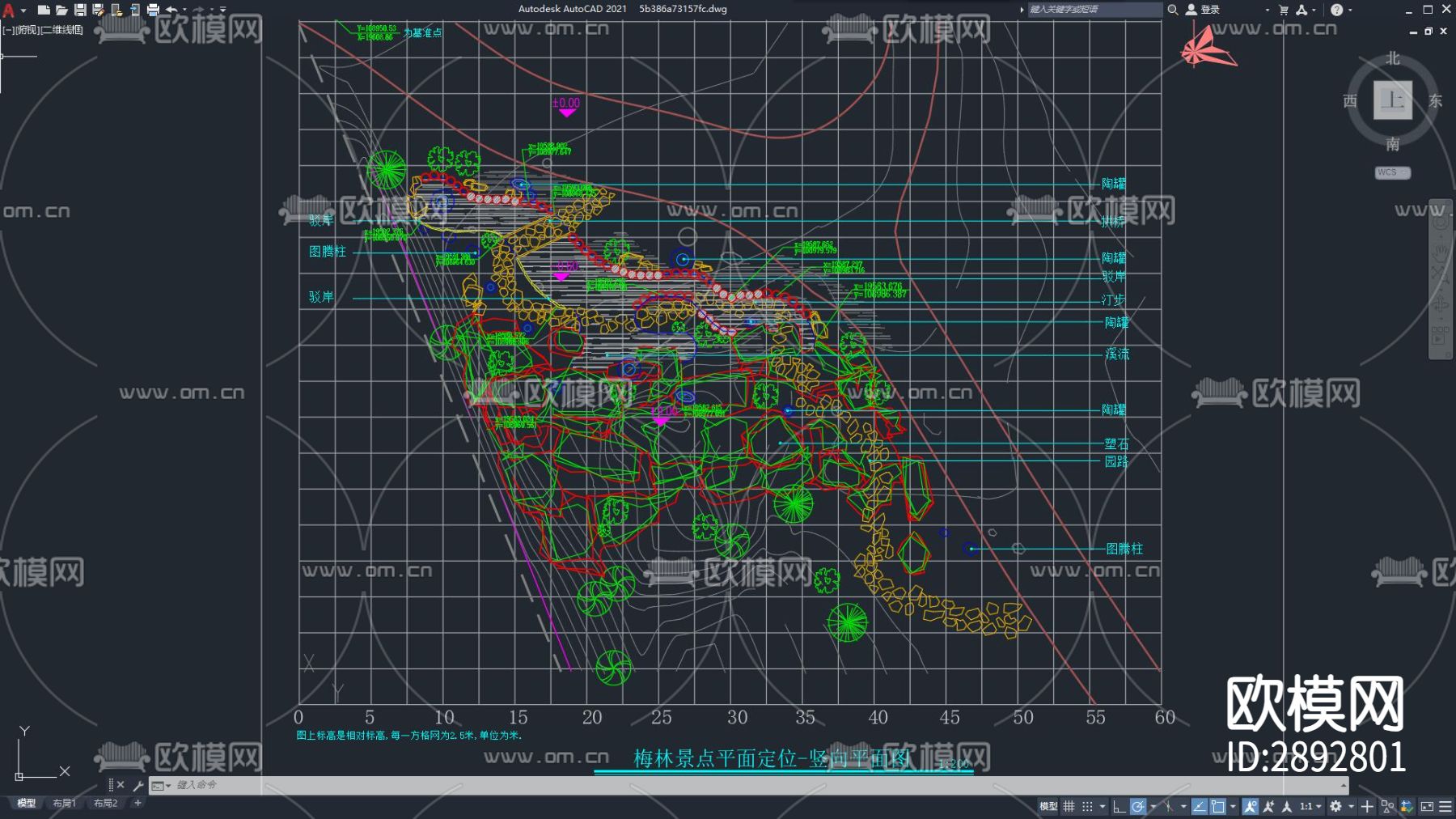The height and width of the screenshot is (819, 1456).
Task: Select the 模型 tab at the bottom
Action: pyautogui.click(x=27, y=804)
